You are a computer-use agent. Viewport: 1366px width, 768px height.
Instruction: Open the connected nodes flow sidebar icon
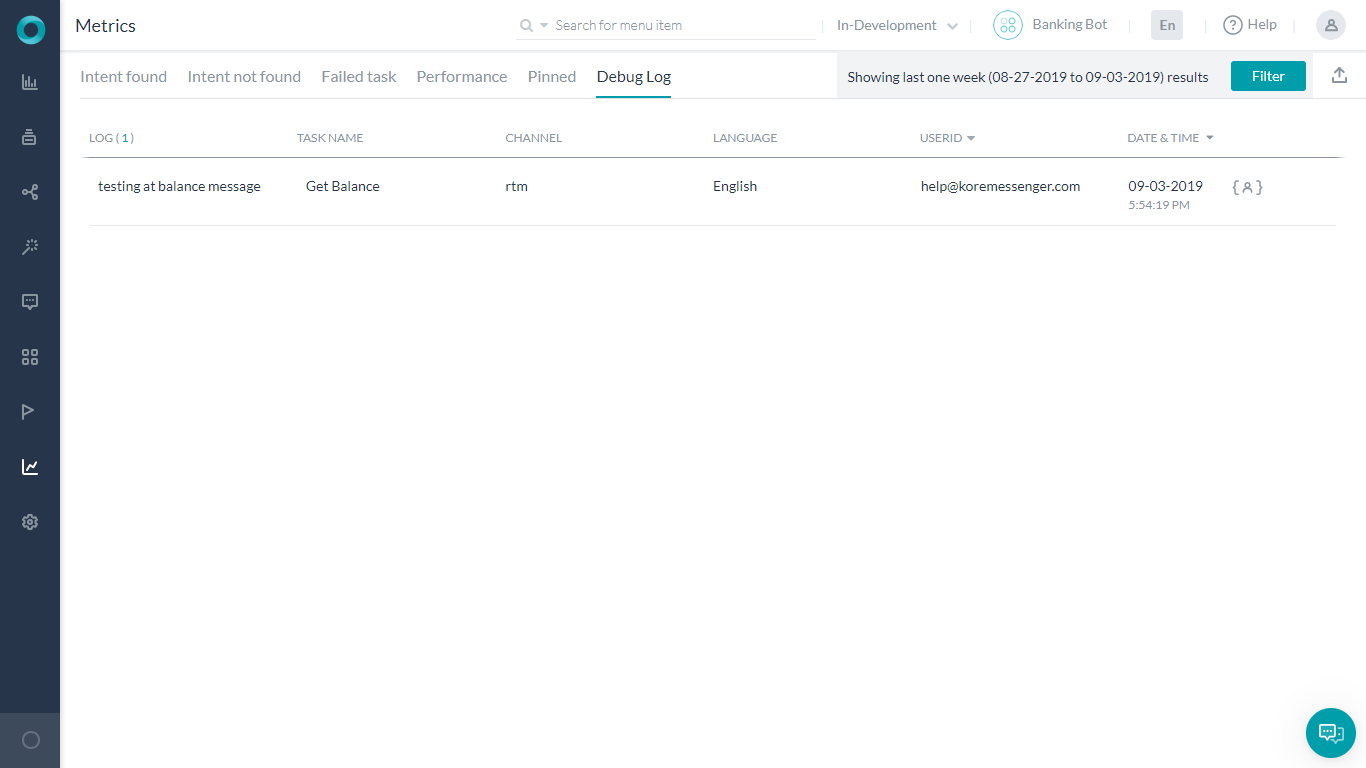point(30,192)
